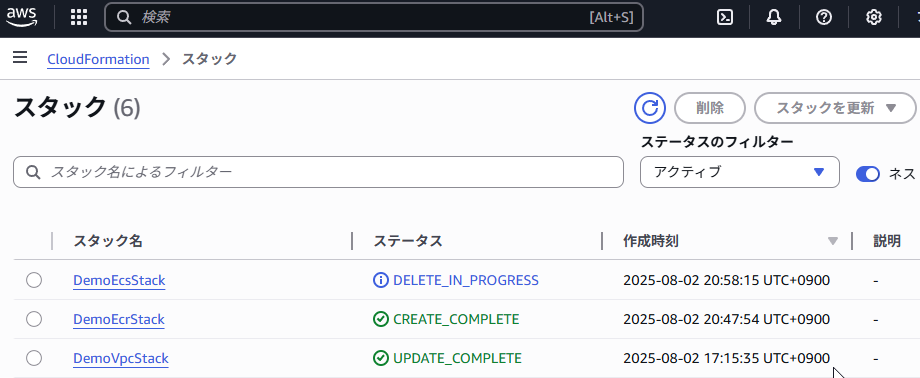Click the スタック名 column header
This screenshot has height=378, width=920.
[x=108, y=241]
